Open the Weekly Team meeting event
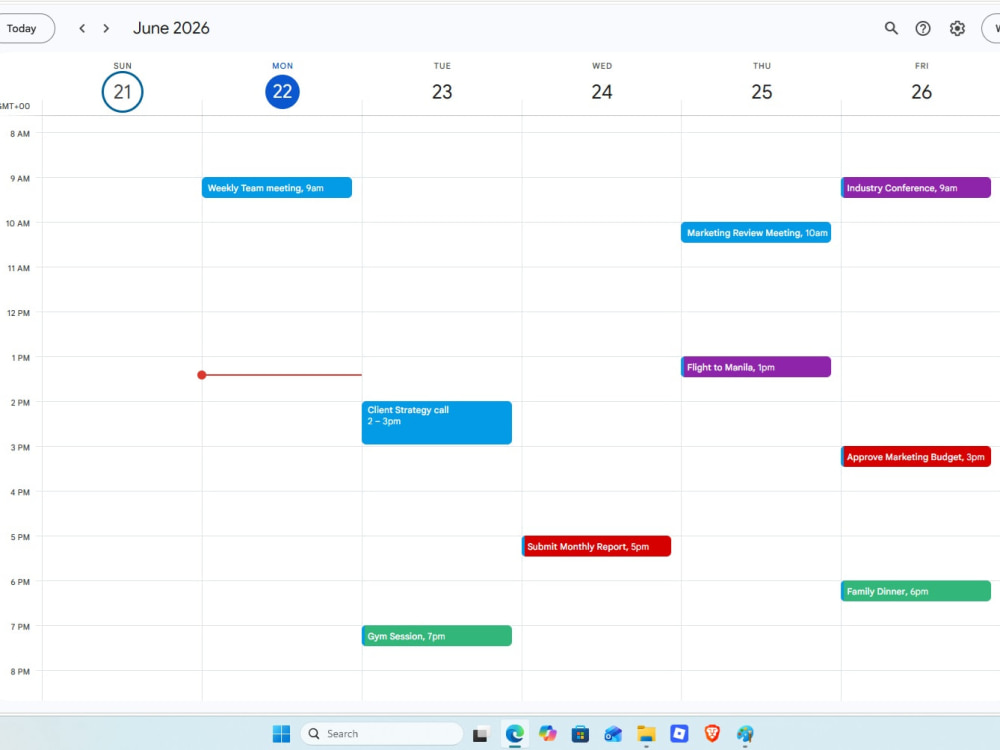The height and width of the screenshot is (750, 1000). coord(277,188)
